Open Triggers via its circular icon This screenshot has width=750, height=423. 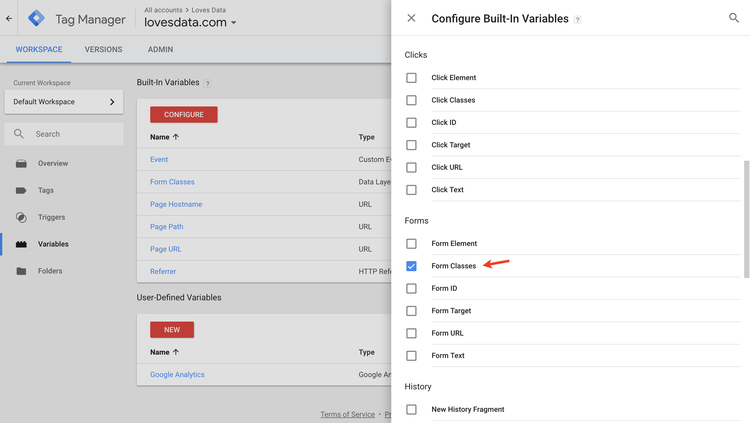coord(21,217)
